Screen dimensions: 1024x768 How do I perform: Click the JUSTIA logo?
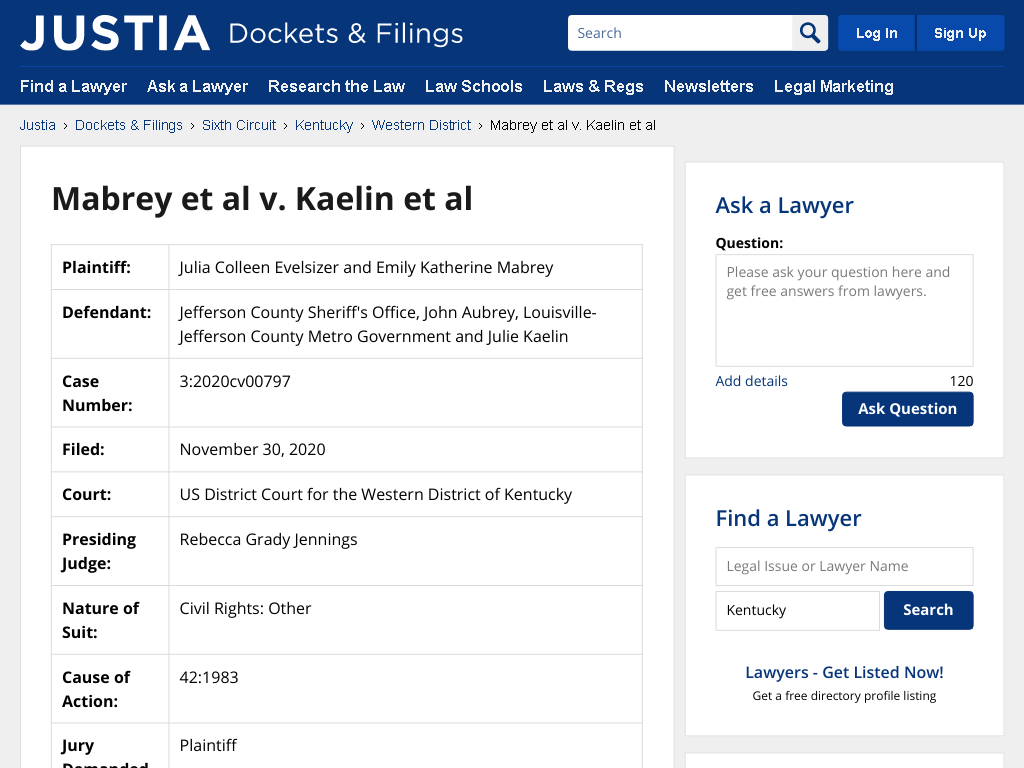(115, 33)
